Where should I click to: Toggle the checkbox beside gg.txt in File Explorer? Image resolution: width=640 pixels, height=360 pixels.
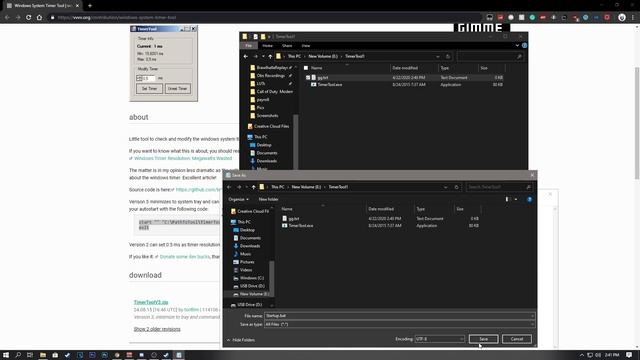(x=308, y=78)
